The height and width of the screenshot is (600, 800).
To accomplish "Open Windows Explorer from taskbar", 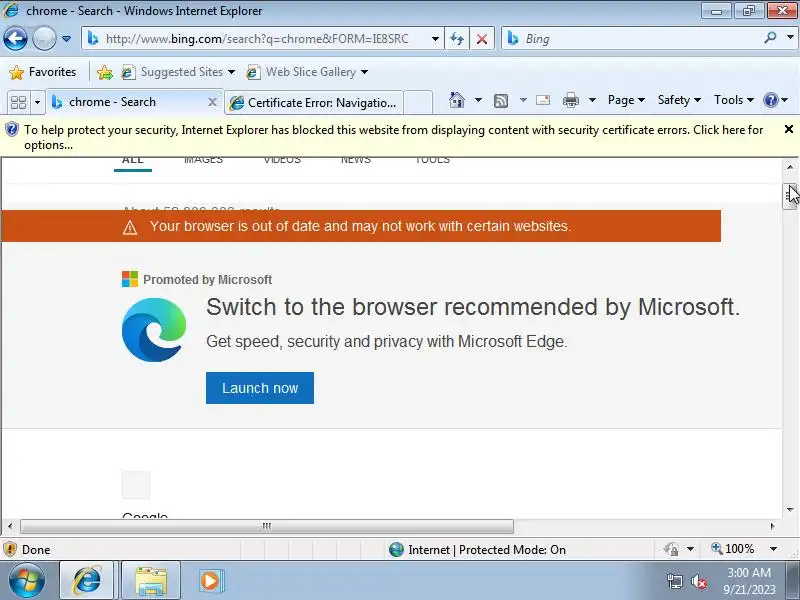I will click(x=151, y=581).
